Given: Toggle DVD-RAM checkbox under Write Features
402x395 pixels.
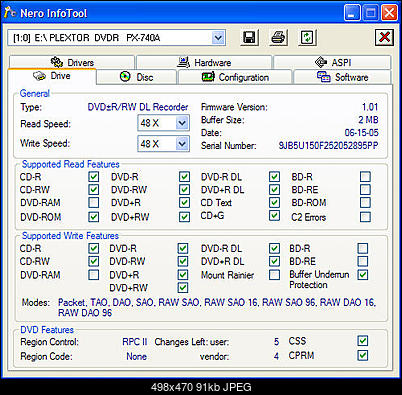Looking at the screenshot, I should (x=94, y=275).
